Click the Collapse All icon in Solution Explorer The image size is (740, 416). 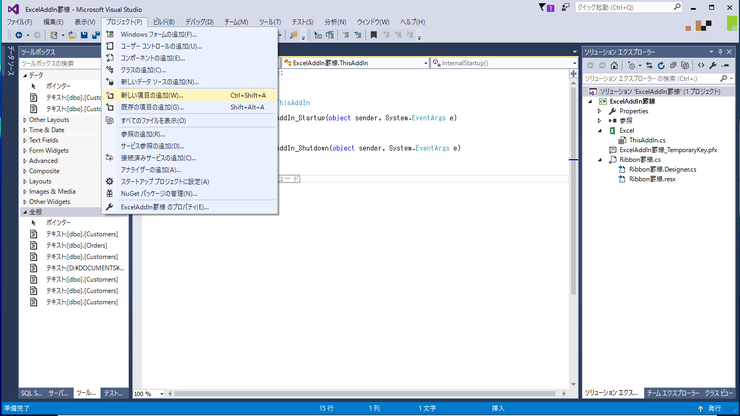pos(673,66)
